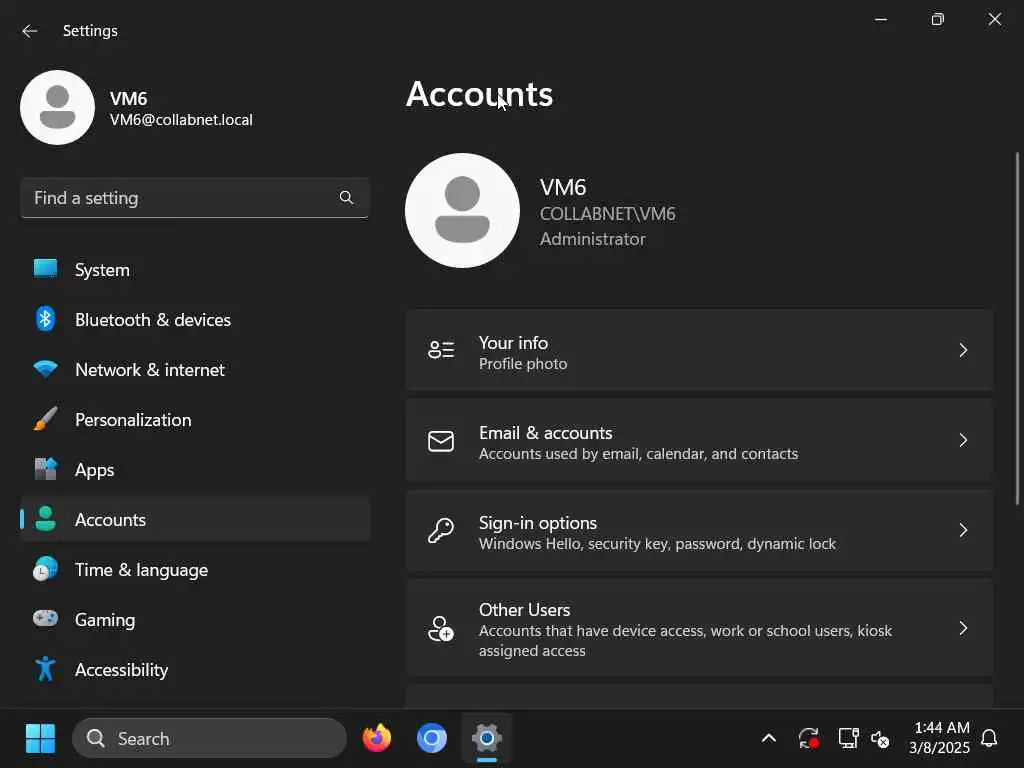1024x768 pixels.
Task: Click the Wi-Fi icon for Network & internet
Action: tap(45, 369)
